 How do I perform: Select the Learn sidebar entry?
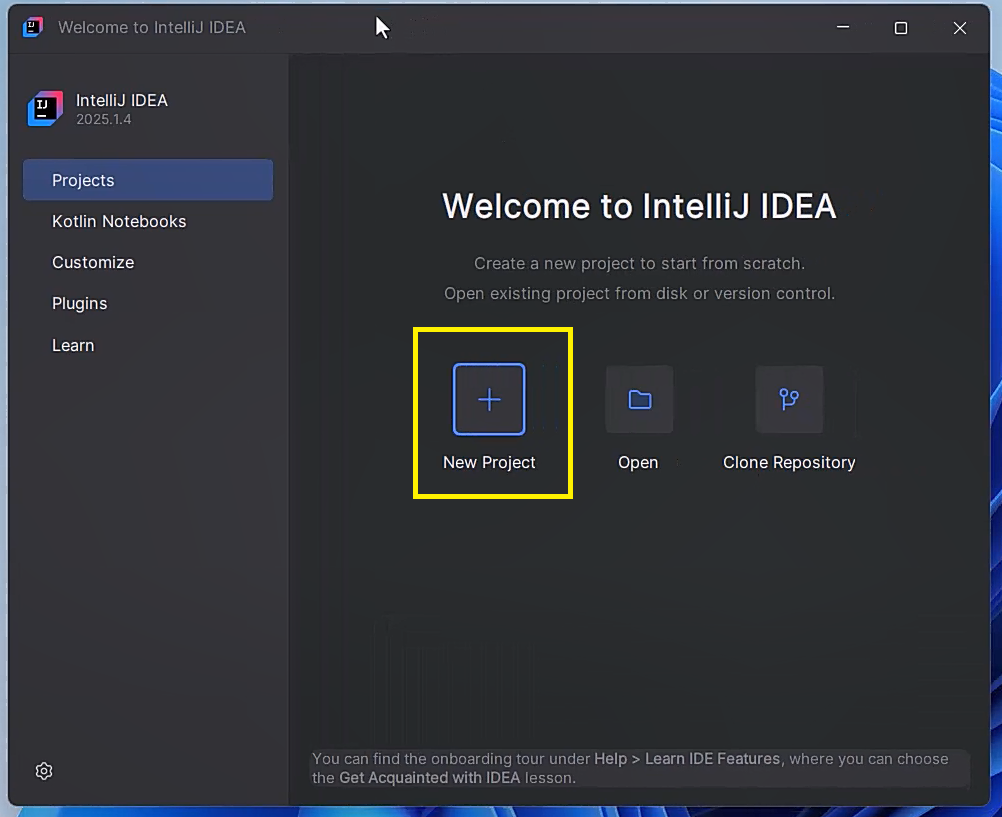pyautogui.click(x=73, y=344)
